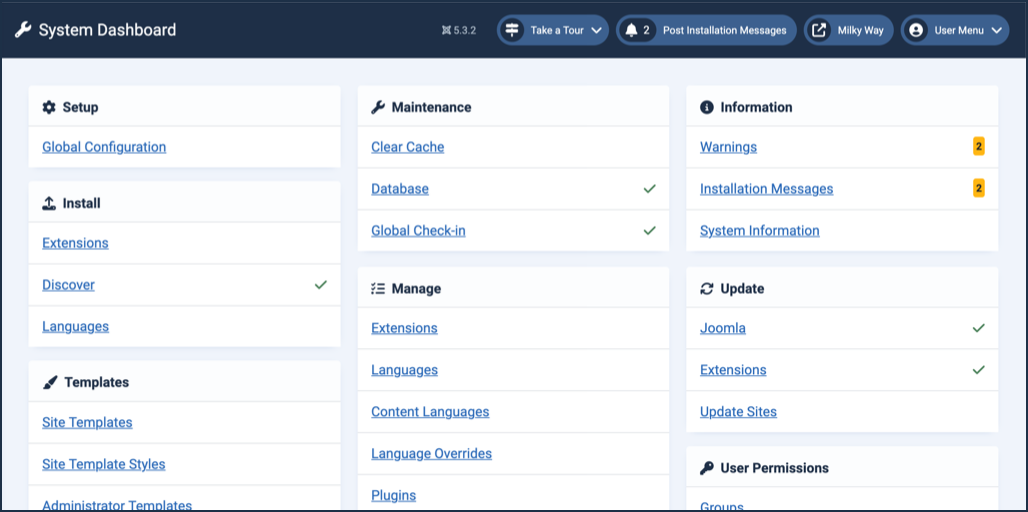Click the signpost icon in Take a Tour
Image resolution: width=1028 pixels, height=512 pixels.
[512, 30]
